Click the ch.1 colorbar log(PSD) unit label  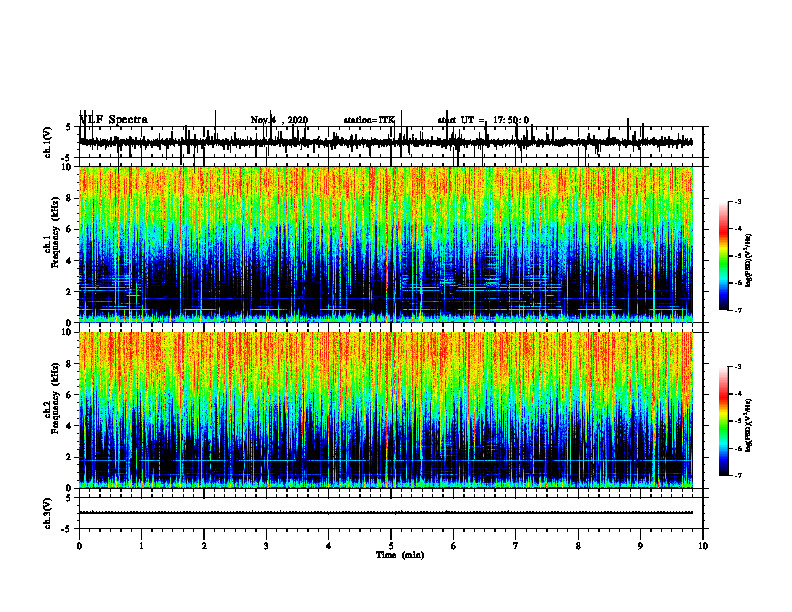tap(749, 260)
